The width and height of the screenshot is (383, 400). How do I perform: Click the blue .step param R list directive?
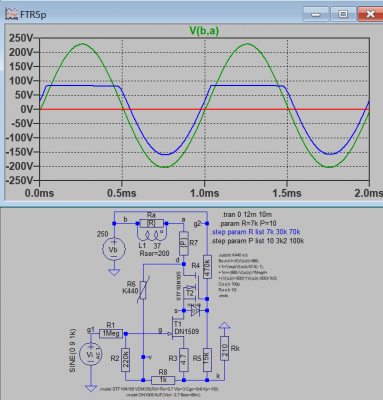coord(256,232)
